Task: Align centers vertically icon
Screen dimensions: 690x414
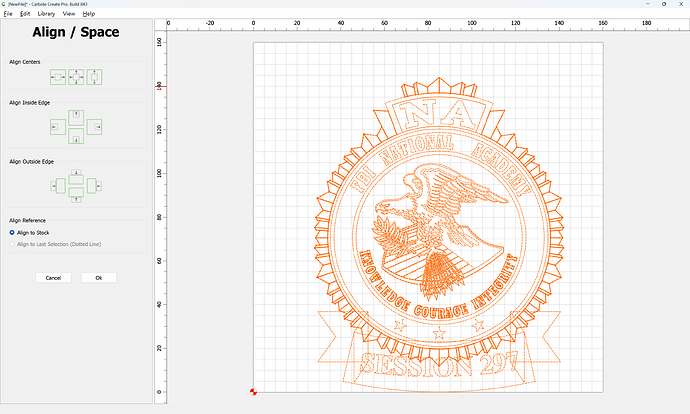Action: pyautogui.click(x=94, y=77)
